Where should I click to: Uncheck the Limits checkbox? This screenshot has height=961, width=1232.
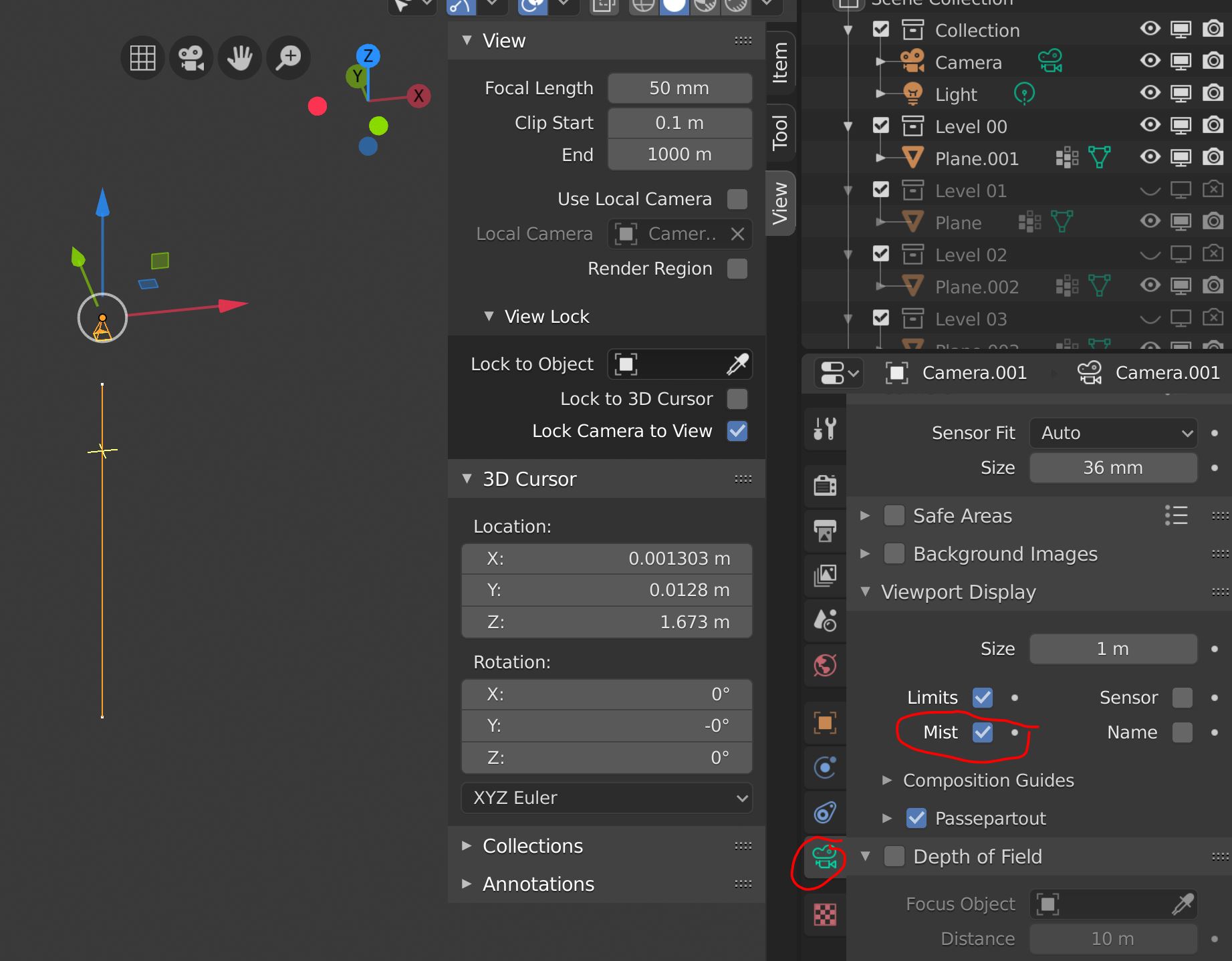(982, 698)
